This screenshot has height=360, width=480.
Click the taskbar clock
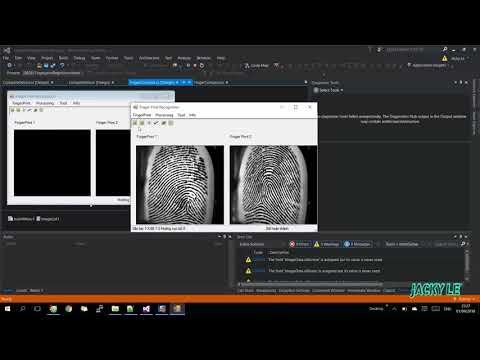click(466, 309)
